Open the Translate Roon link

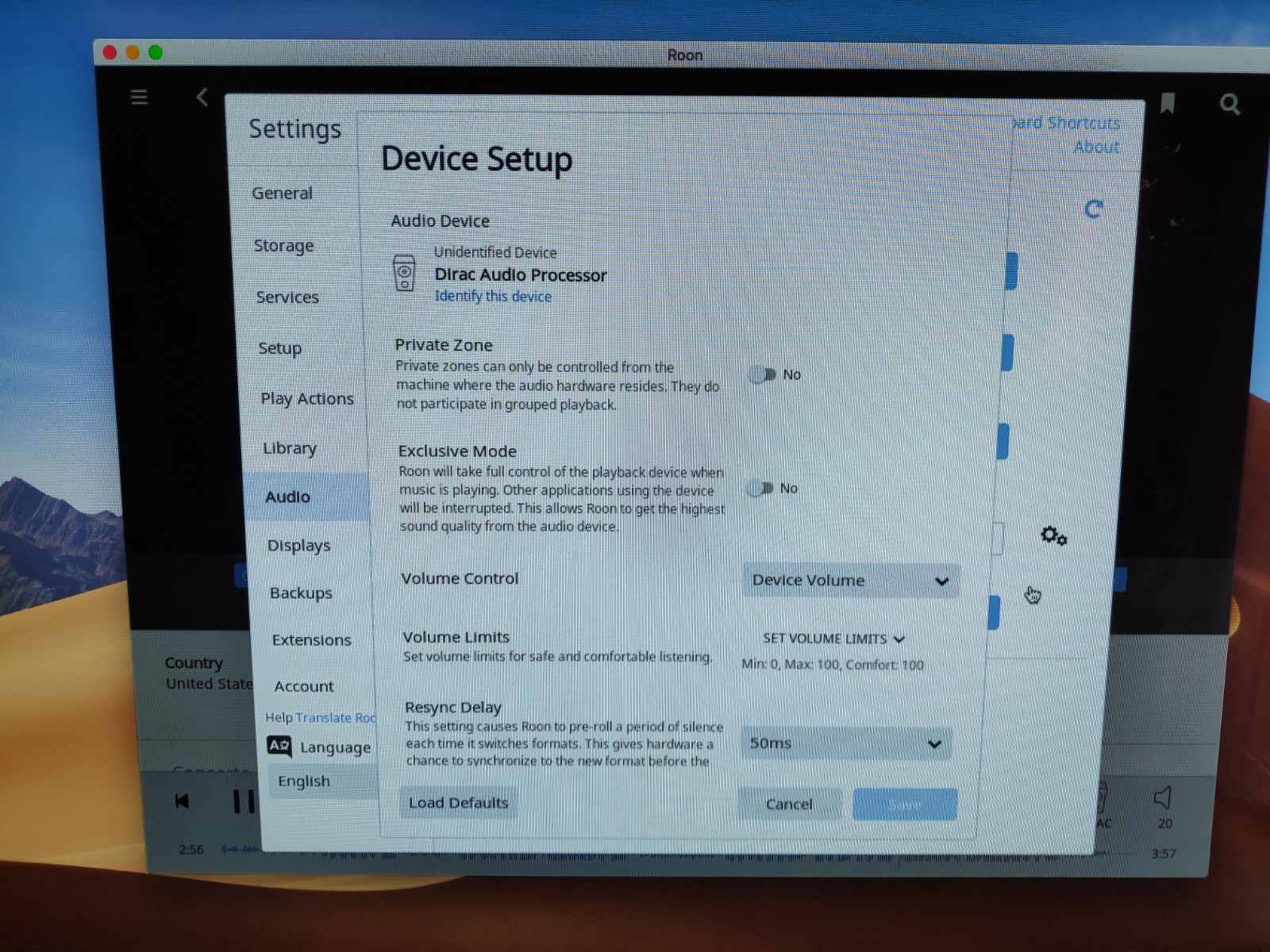[336, 717]
